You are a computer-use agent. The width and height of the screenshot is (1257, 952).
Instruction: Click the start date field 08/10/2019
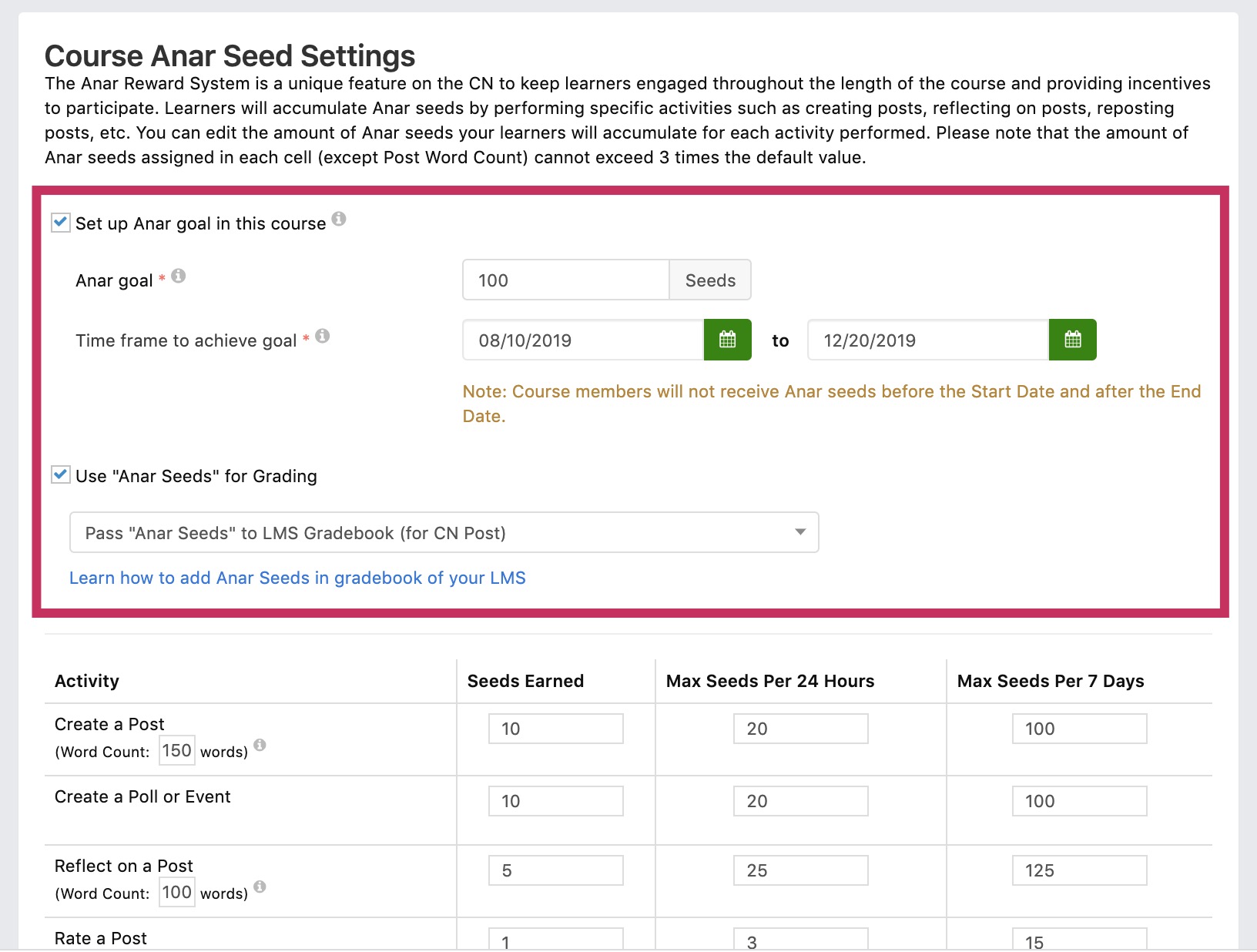583,340
